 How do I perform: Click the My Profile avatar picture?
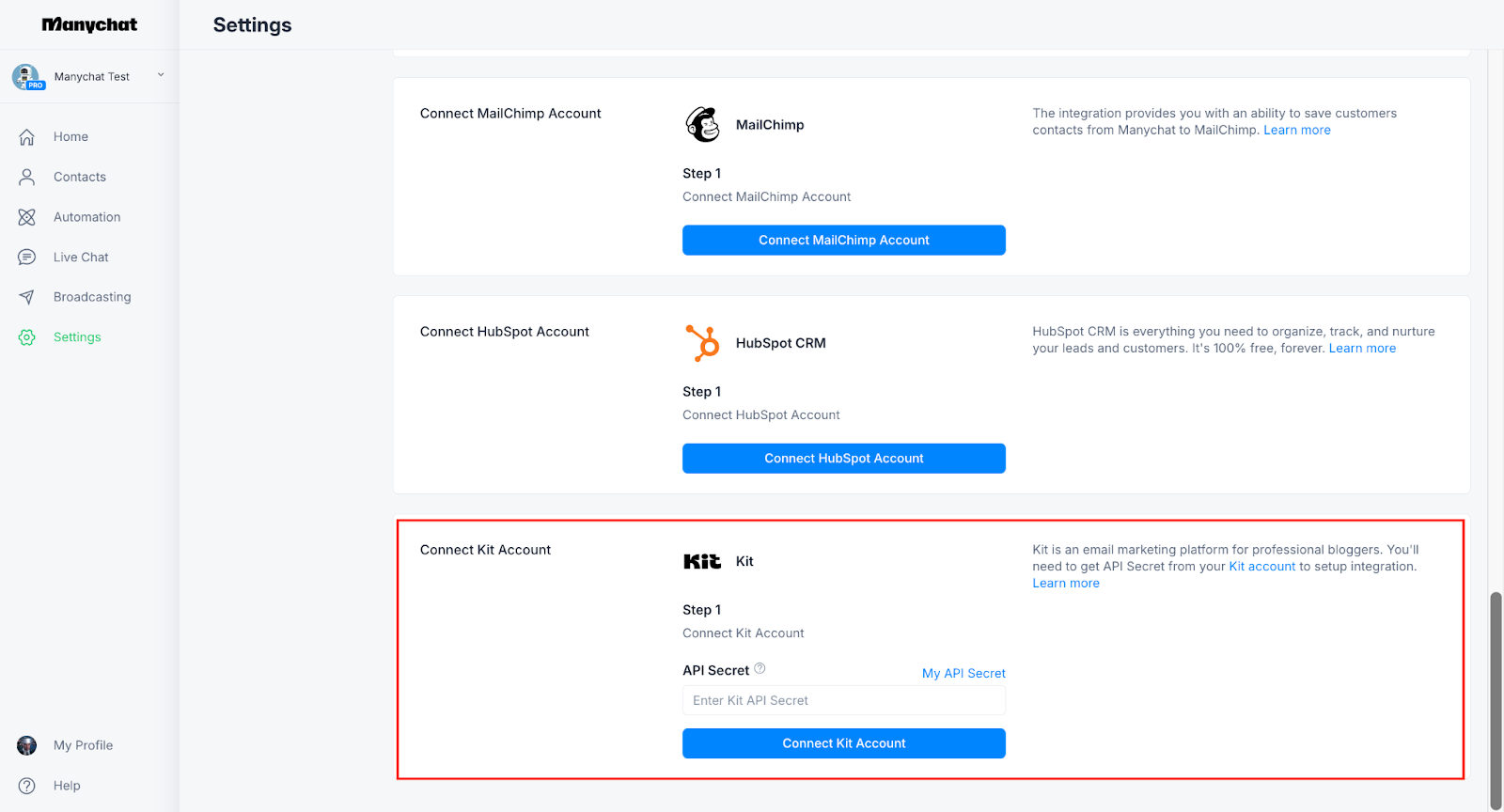(x=27, y=745)
